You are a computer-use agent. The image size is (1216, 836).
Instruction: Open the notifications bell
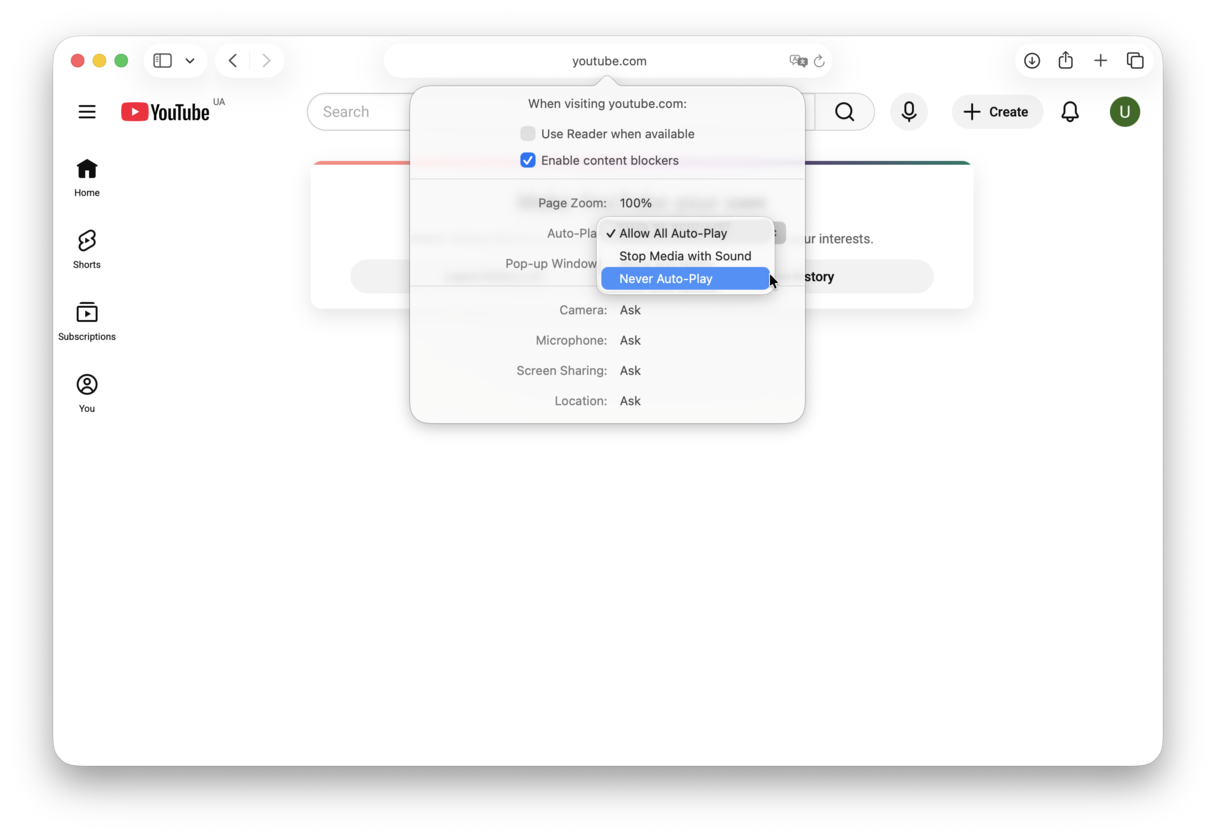(x=1070, y=112)
